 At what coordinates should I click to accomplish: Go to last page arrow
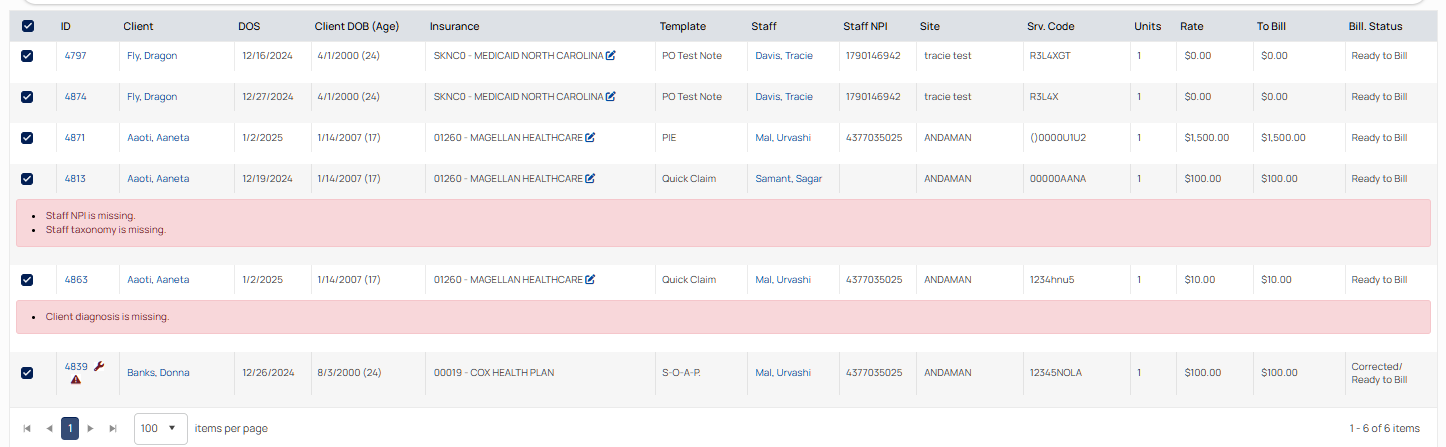point(112,429)
